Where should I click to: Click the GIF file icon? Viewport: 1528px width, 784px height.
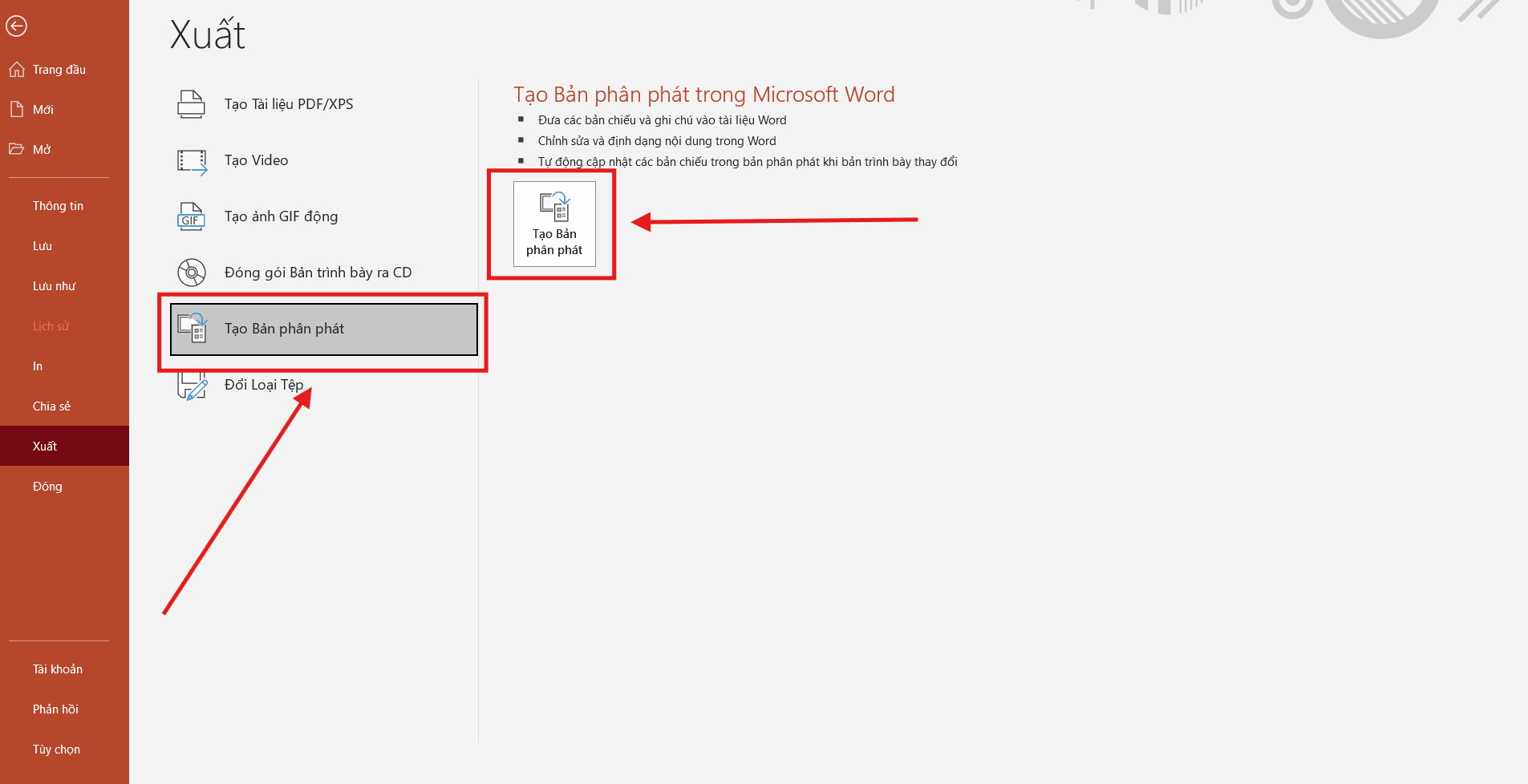[x=191, y=216]
